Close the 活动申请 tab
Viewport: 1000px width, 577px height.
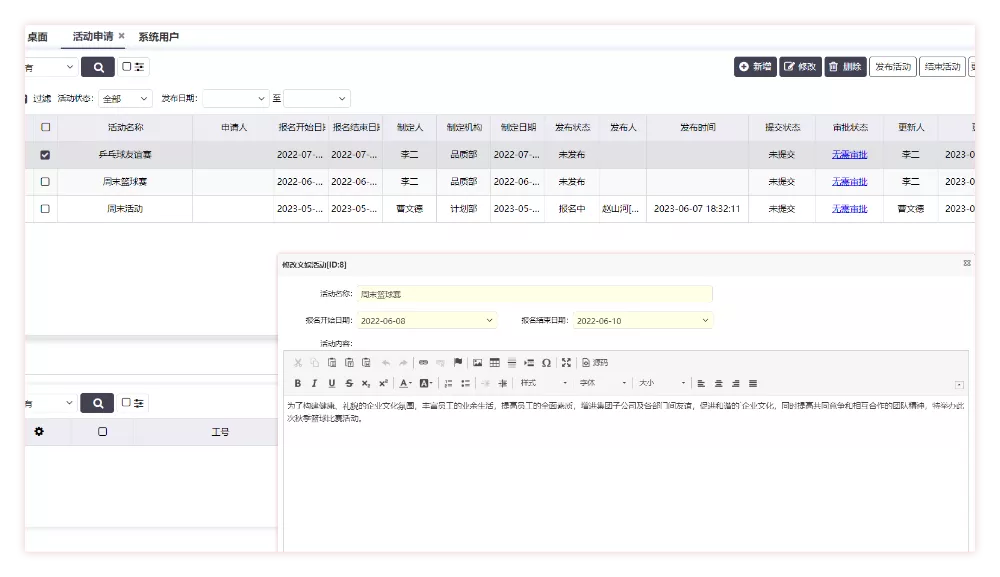[x=121, y=36]
